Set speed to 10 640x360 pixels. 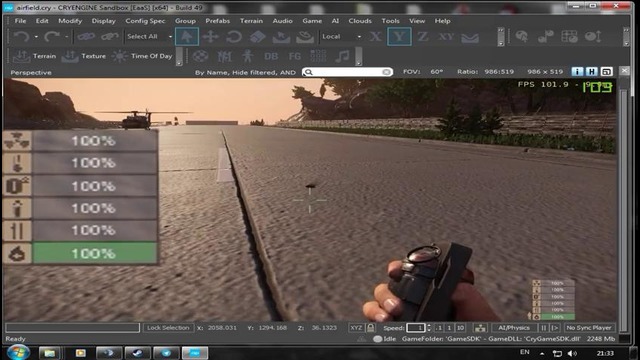click(460, 328)
